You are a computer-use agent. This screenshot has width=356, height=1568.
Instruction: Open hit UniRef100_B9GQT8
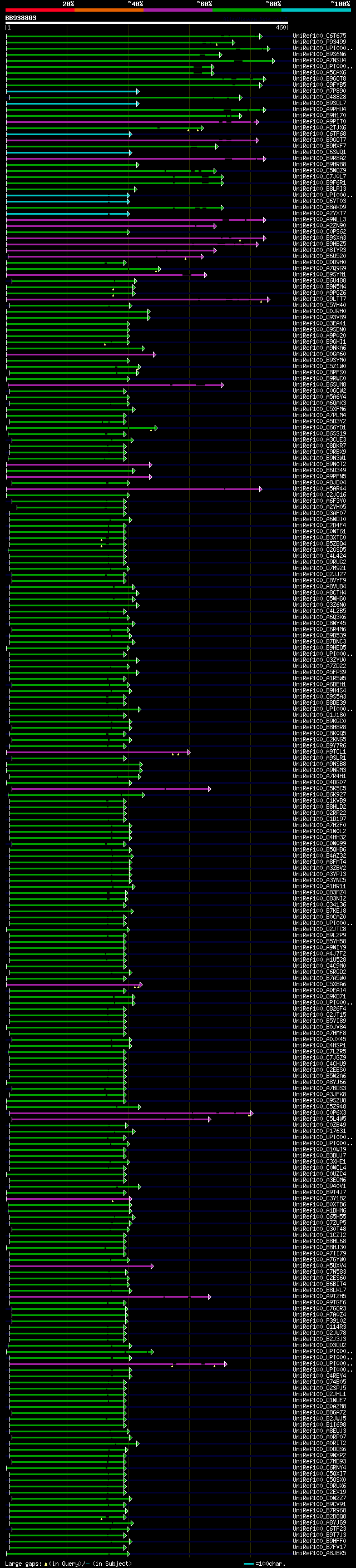319,78
